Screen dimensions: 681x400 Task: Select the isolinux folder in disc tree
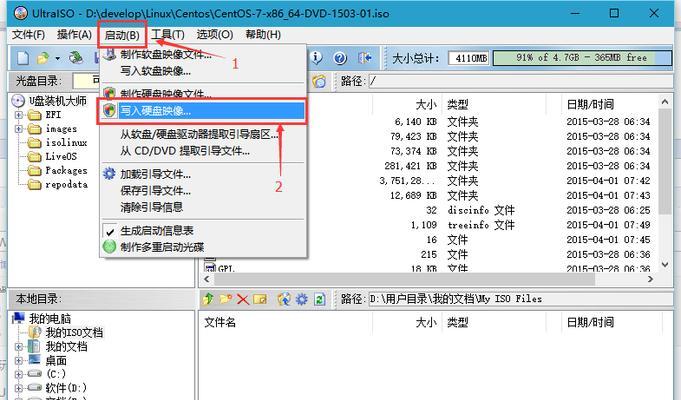pos(66,142)
